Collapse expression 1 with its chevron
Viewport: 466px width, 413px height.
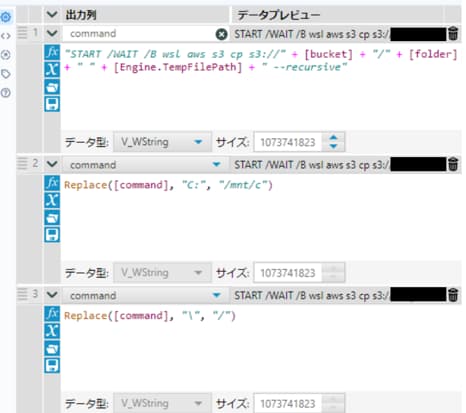[52, 33]
